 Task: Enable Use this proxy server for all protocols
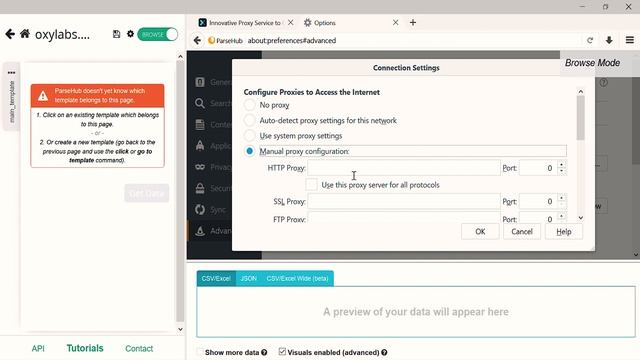[311, 184]
